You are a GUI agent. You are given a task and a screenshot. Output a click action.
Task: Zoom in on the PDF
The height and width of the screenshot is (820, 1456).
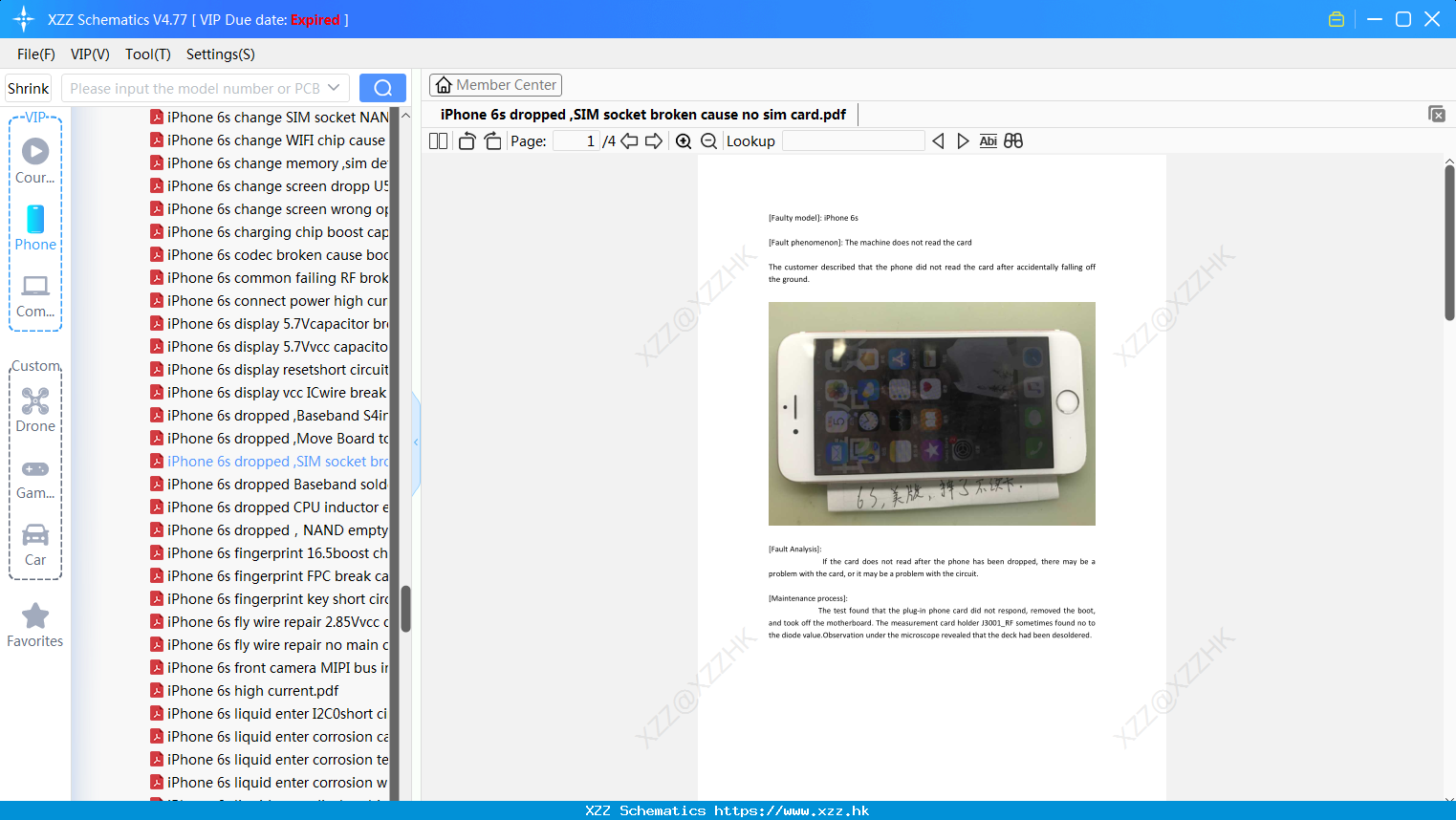pos(684,141)
